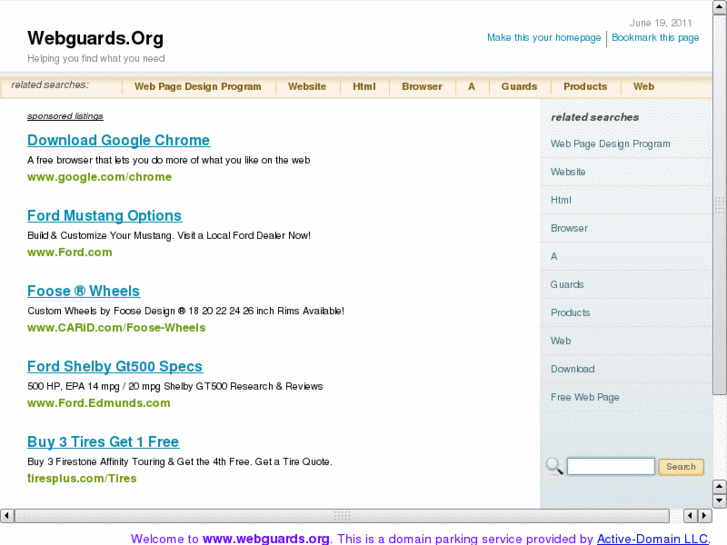Click the 500 HP, EPA 14 mpg description
The height and width of the screenshot is (545, 727).
pyautogui.click(x=175, y=386)
